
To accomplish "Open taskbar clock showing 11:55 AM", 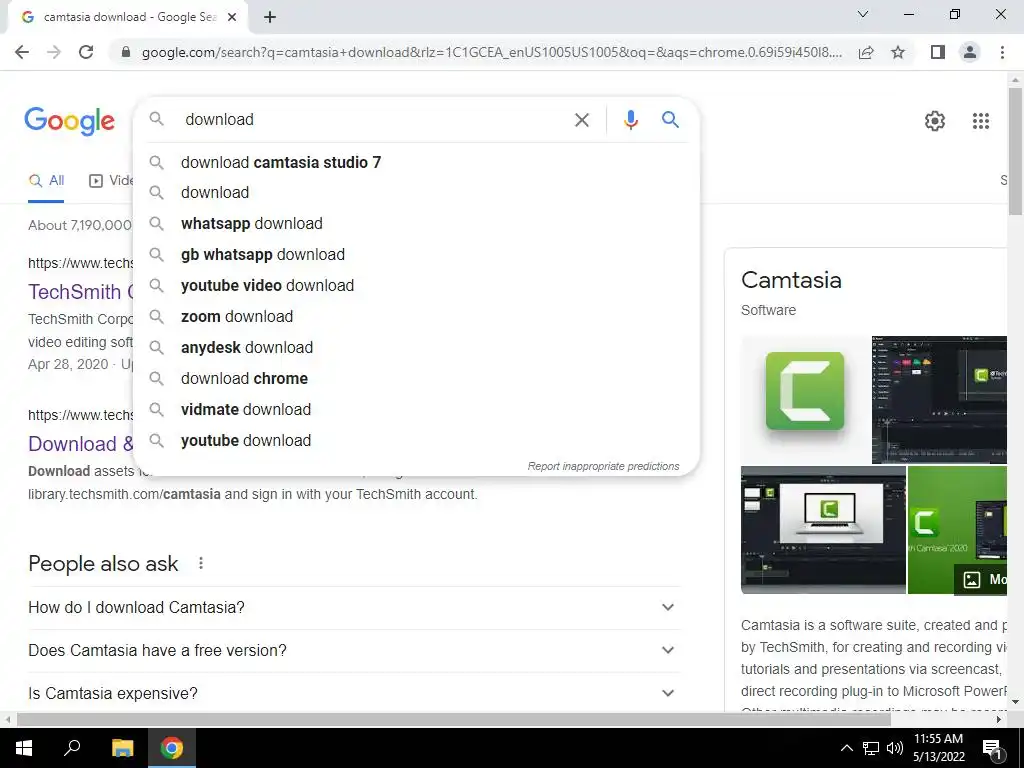I will (938, 748).
